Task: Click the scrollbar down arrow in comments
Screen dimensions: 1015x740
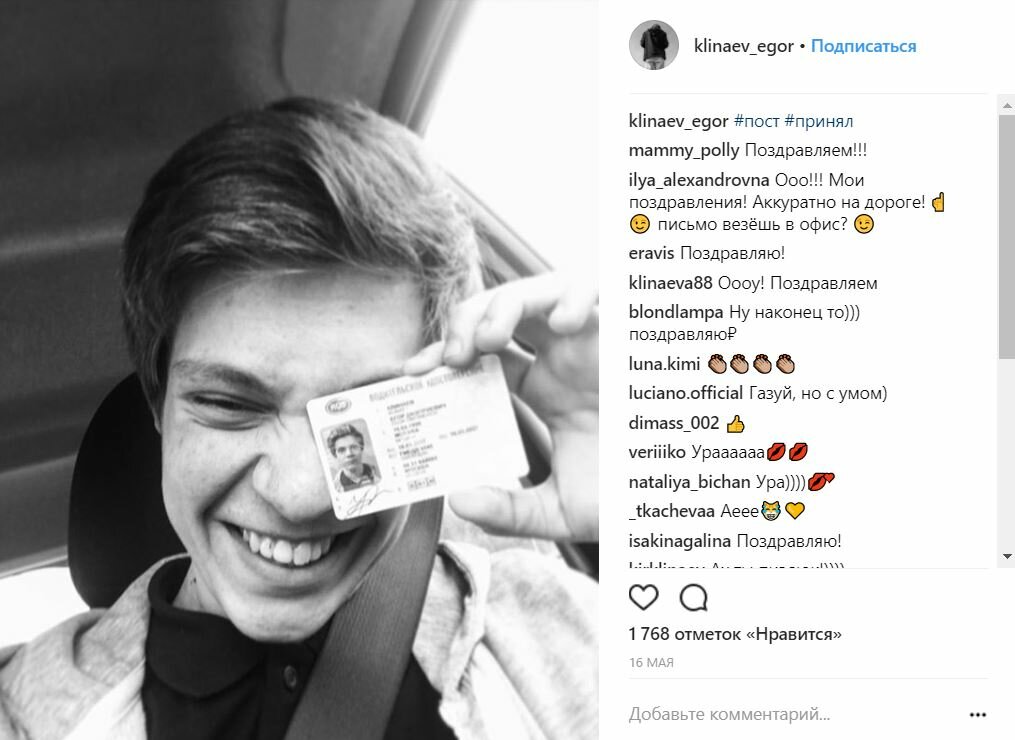Action: (1007, 556)
